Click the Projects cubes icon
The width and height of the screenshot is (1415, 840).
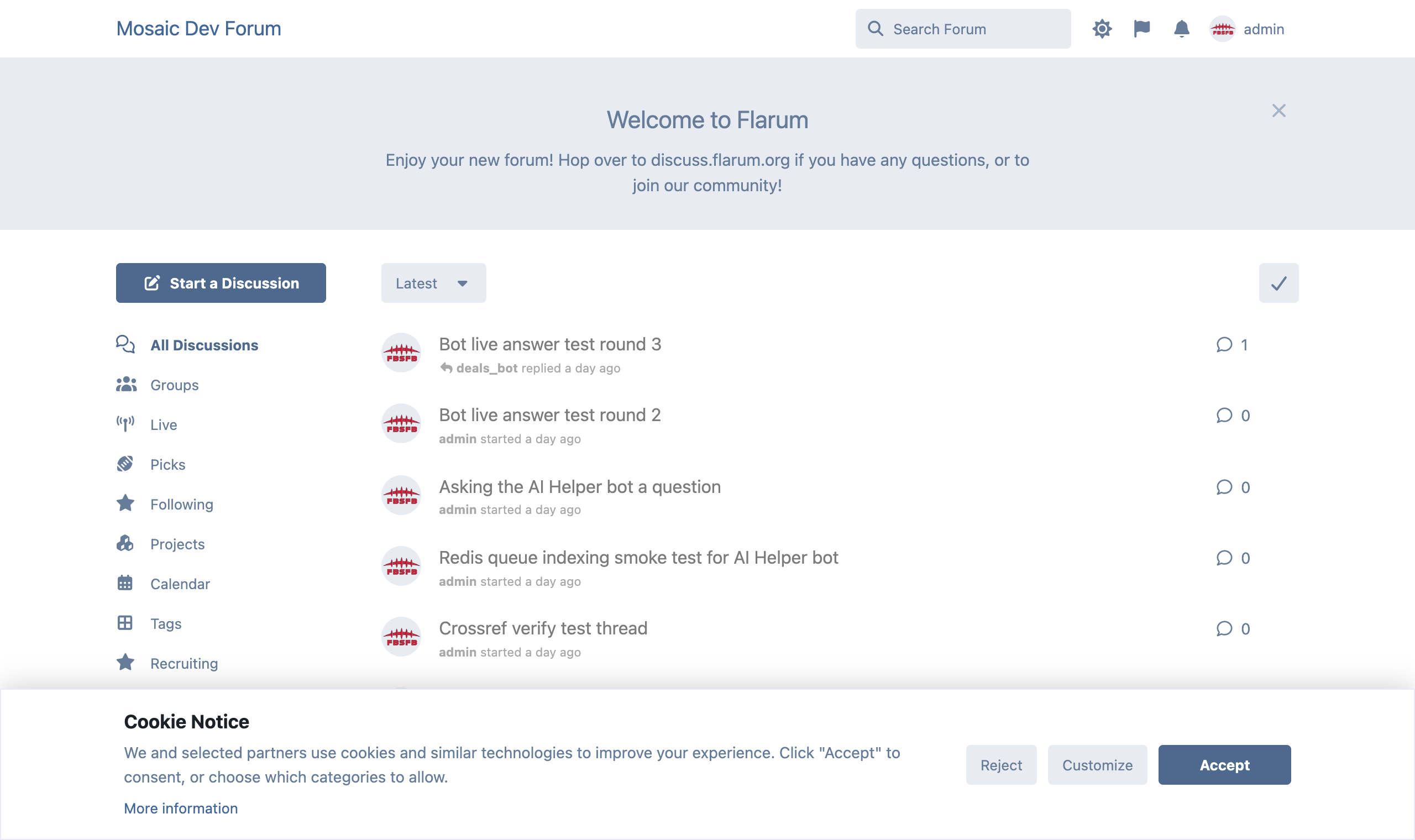[x=125, y=544]
